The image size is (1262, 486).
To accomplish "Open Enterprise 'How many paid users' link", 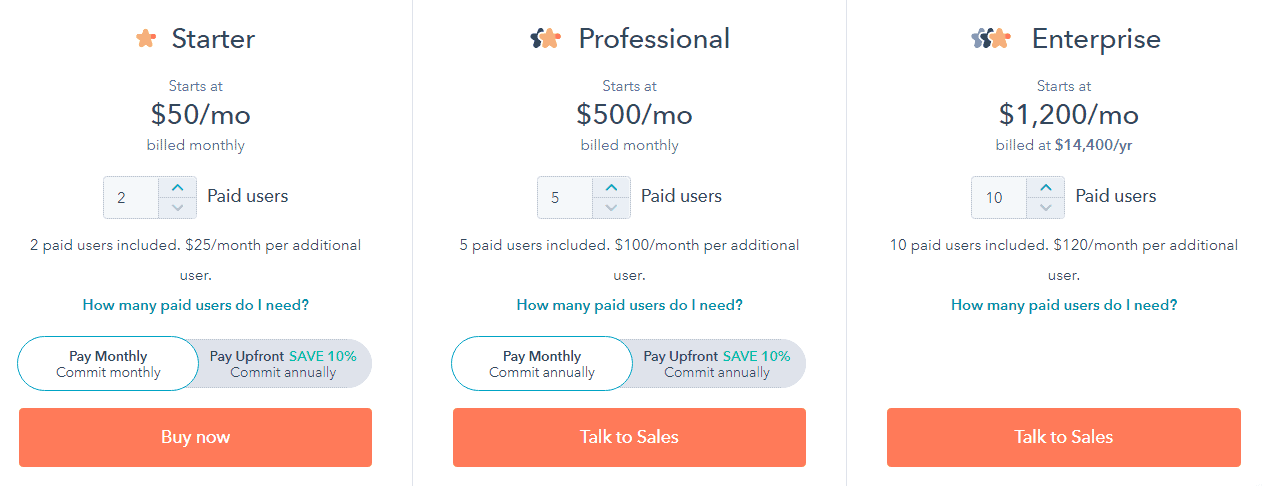I will click(x=1063, y=305).
